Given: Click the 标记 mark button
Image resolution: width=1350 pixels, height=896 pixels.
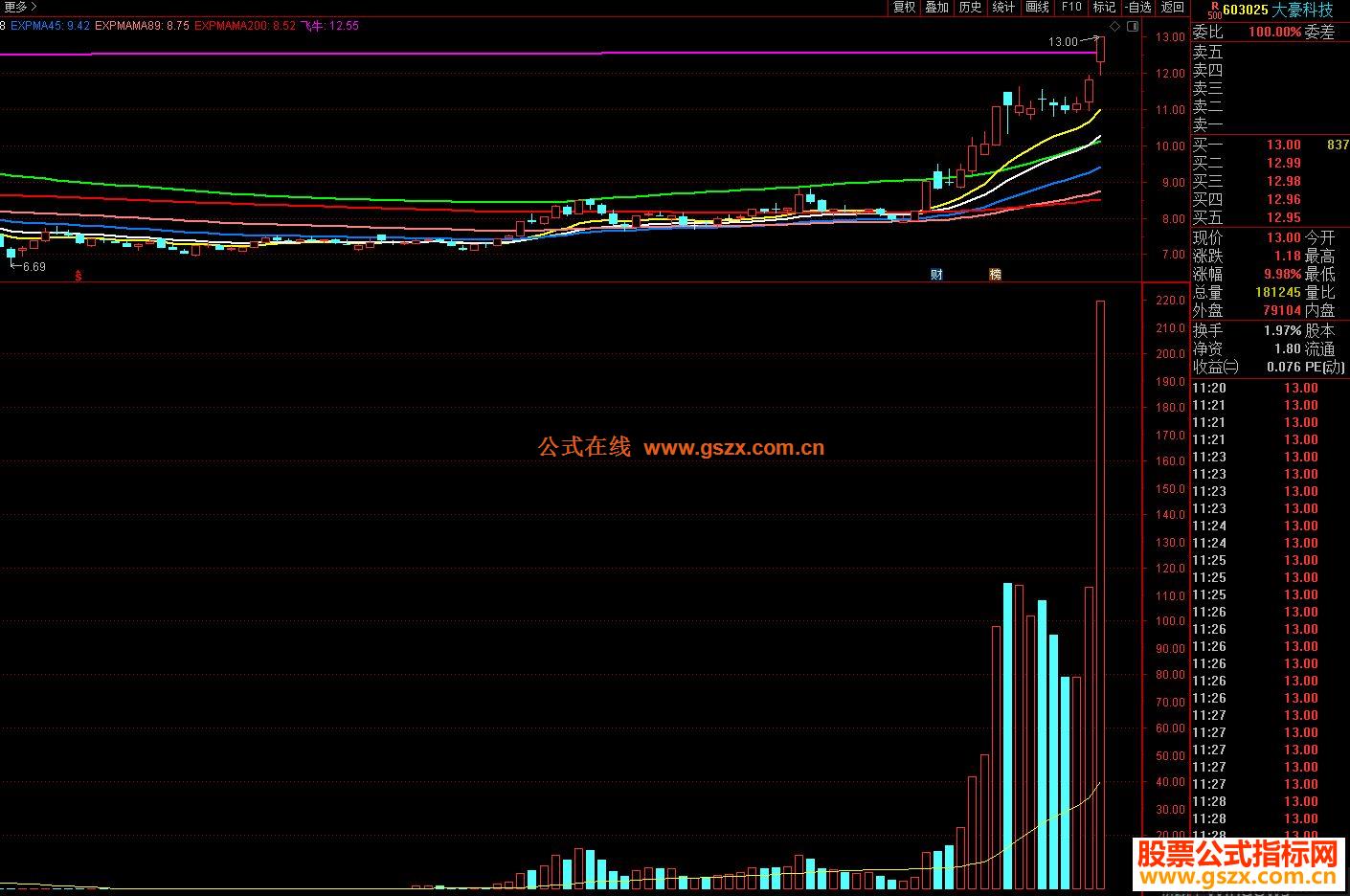Looking at the screenshot, I should pos(1104,8).
